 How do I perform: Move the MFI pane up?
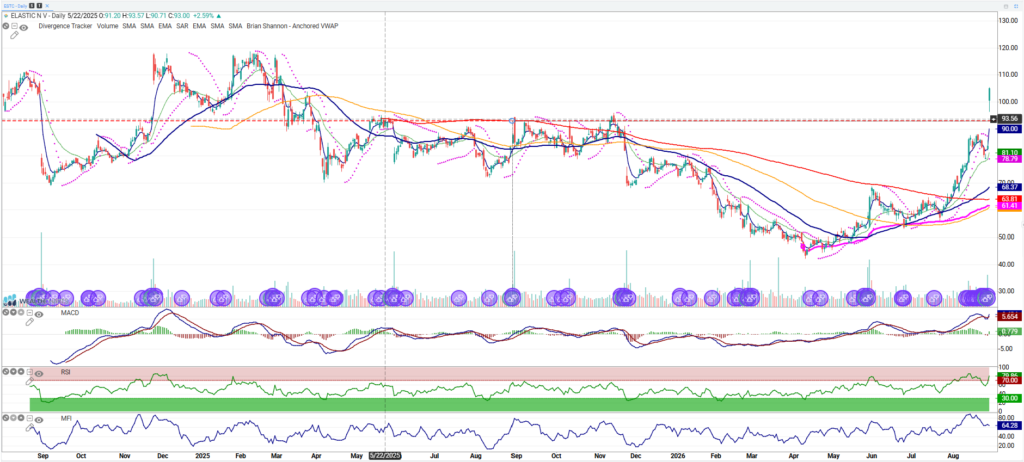tap(21, 418)
